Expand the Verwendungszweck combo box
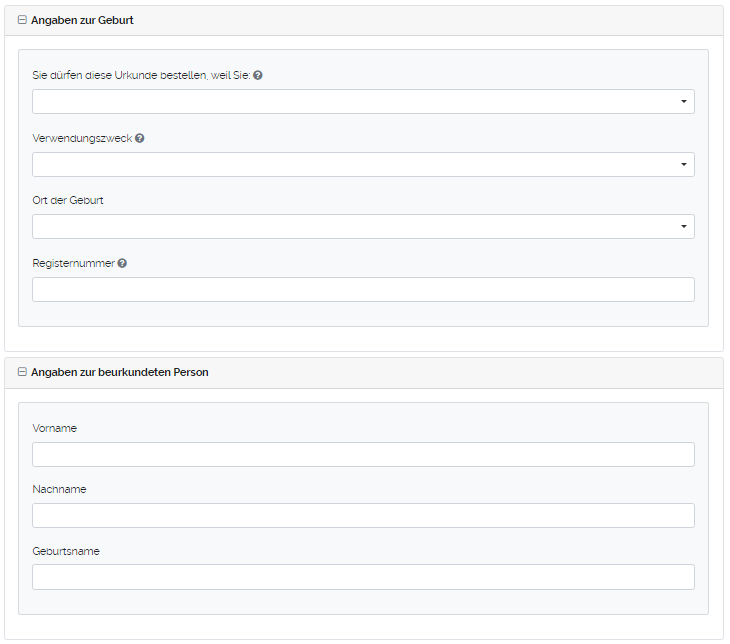This screenshot has width=730, height=644. pyautogui.click(x=363, y=165)
